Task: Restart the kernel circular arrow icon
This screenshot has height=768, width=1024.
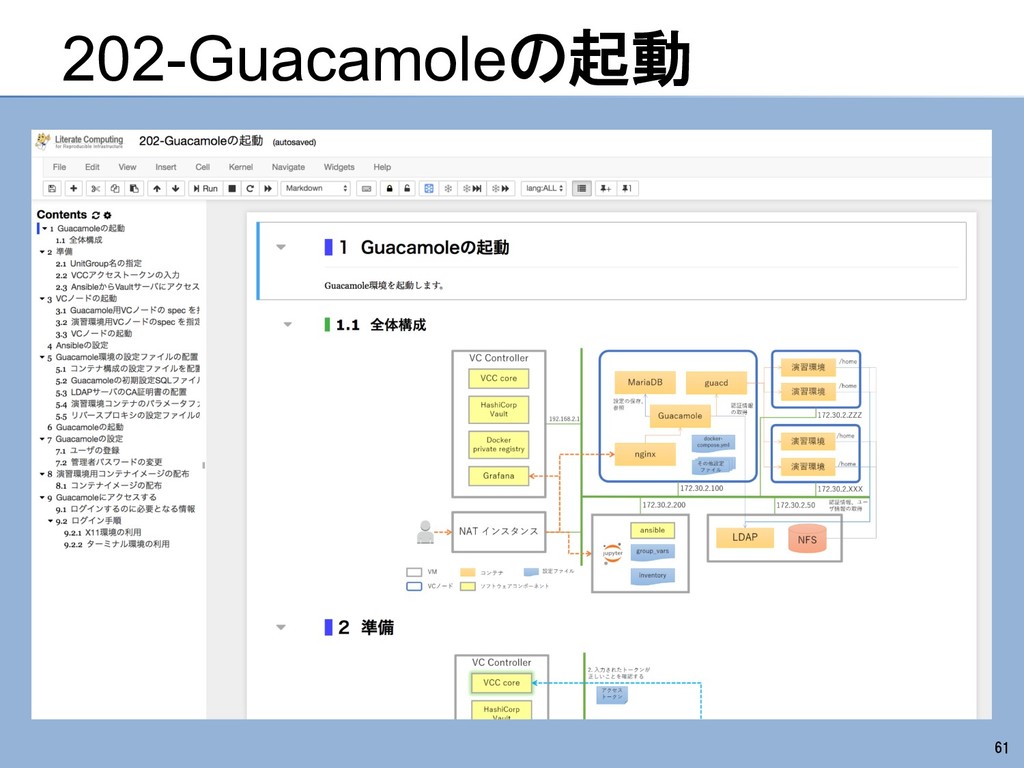Action: tap(249, 189)
